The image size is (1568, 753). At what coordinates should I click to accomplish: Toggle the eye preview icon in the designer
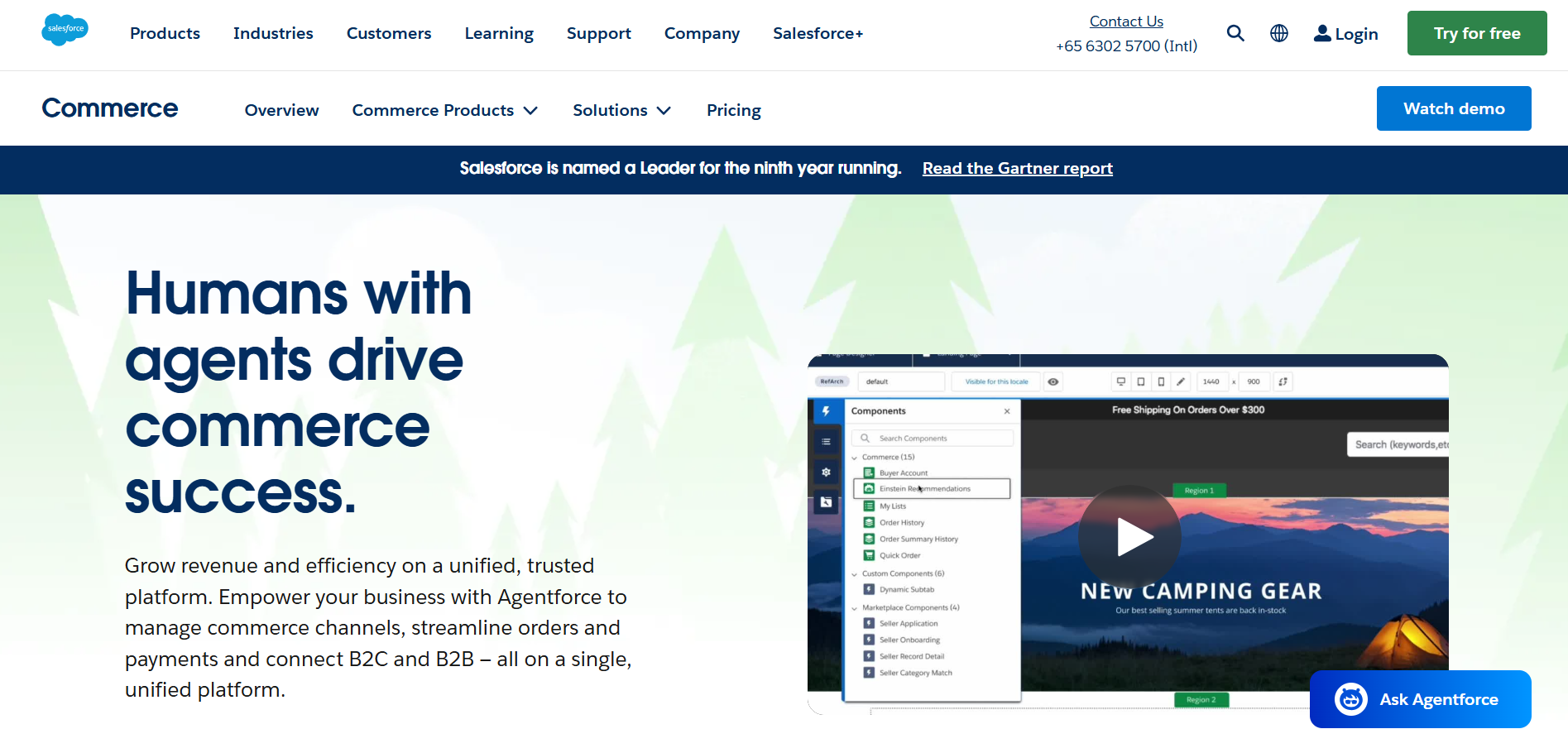pyautogui.click(x=1053, y=381)
